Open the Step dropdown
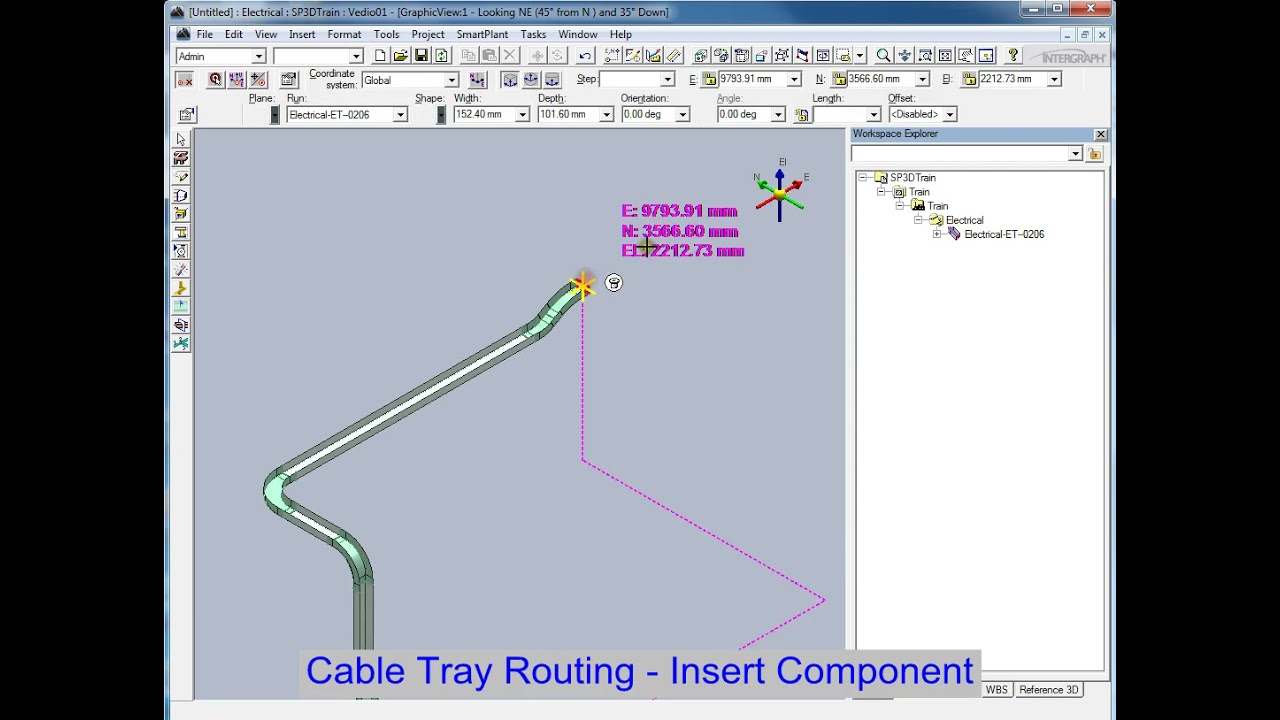The width and height of the screenshot is (1280, 720). click(667, 79)
